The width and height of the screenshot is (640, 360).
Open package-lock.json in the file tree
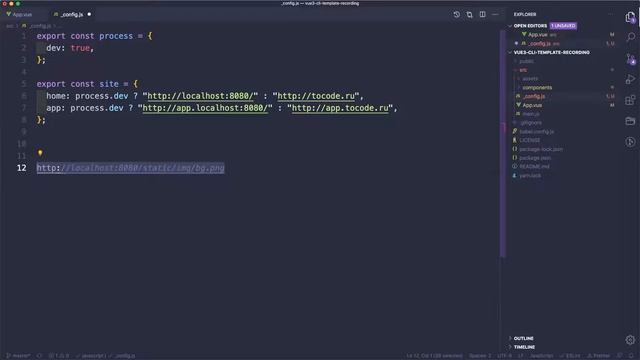point(541,149)
